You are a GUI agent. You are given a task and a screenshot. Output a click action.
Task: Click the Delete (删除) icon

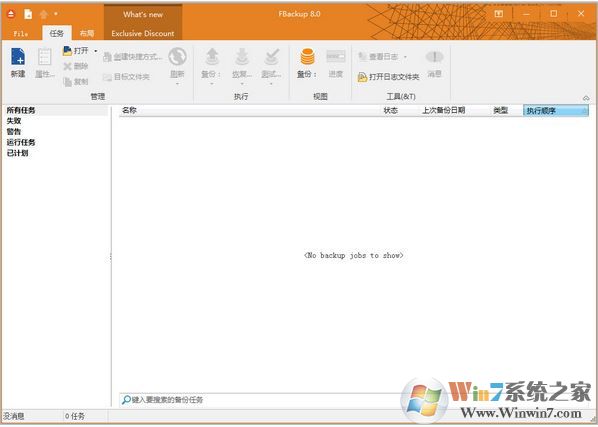68,66
